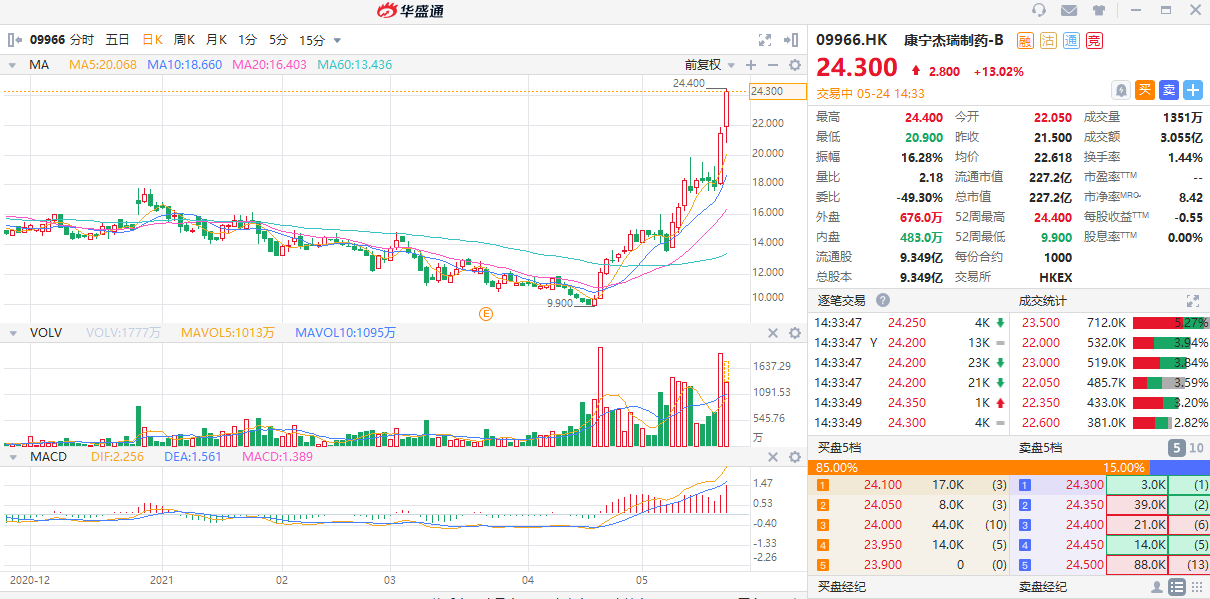Add stock to watchlist plus icon

tap(1193, 90)
